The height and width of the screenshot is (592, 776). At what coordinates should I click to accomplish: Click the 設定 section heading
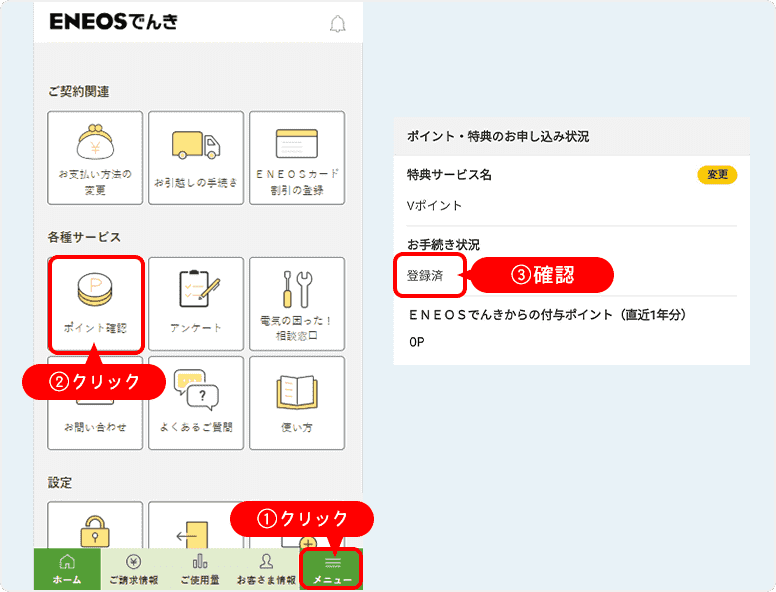click(x=59, y=483)
